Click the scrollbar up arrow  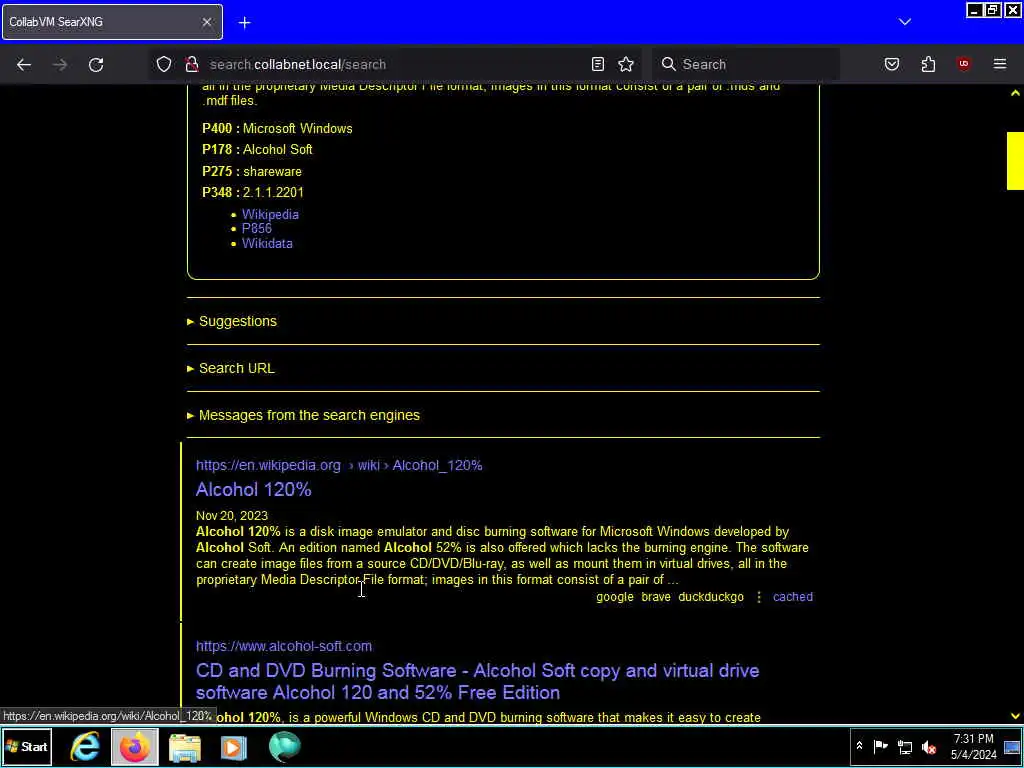pyautogui.click(x=1015, y=93)
